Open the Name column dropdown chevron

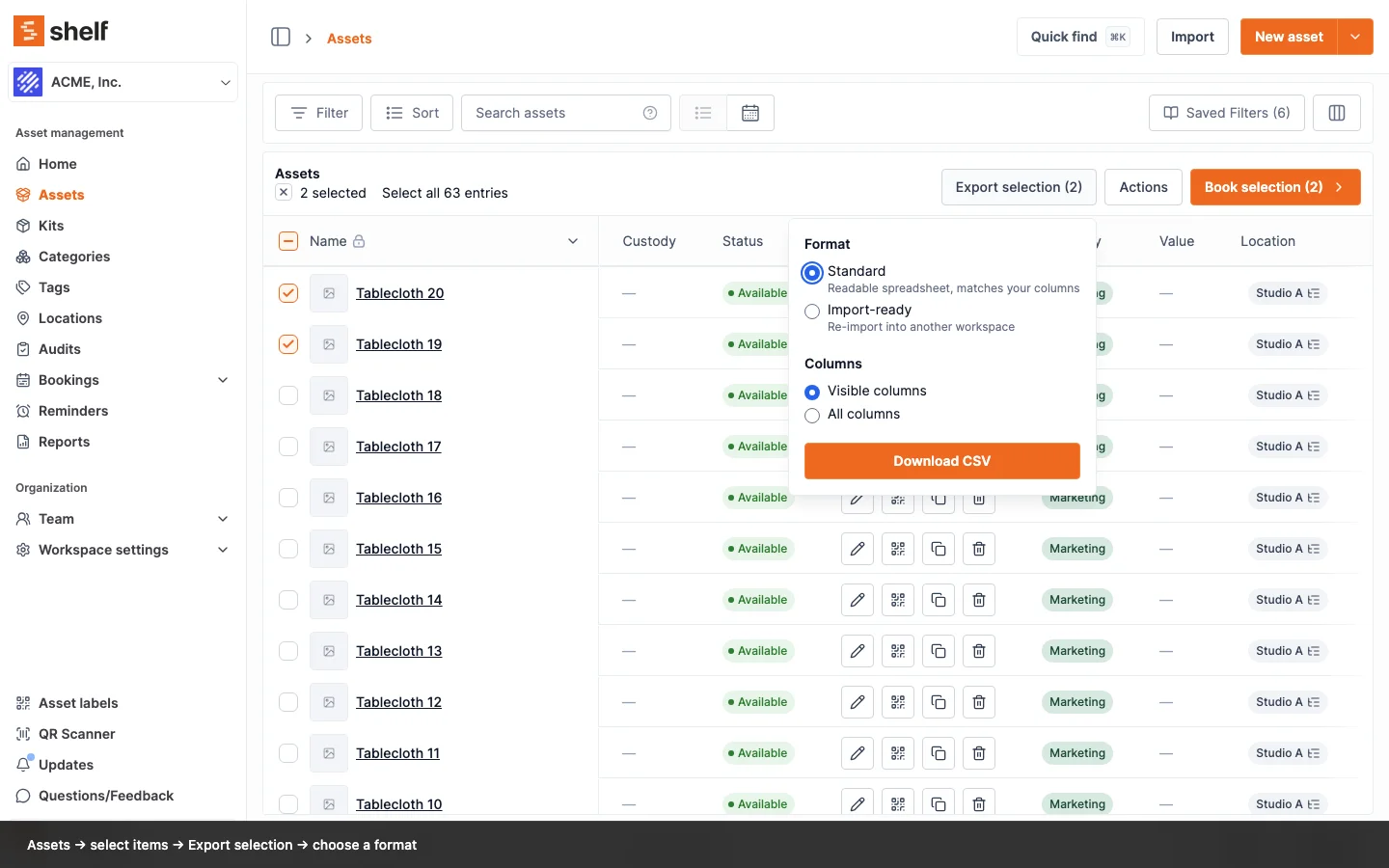click(x=573, y=241)
